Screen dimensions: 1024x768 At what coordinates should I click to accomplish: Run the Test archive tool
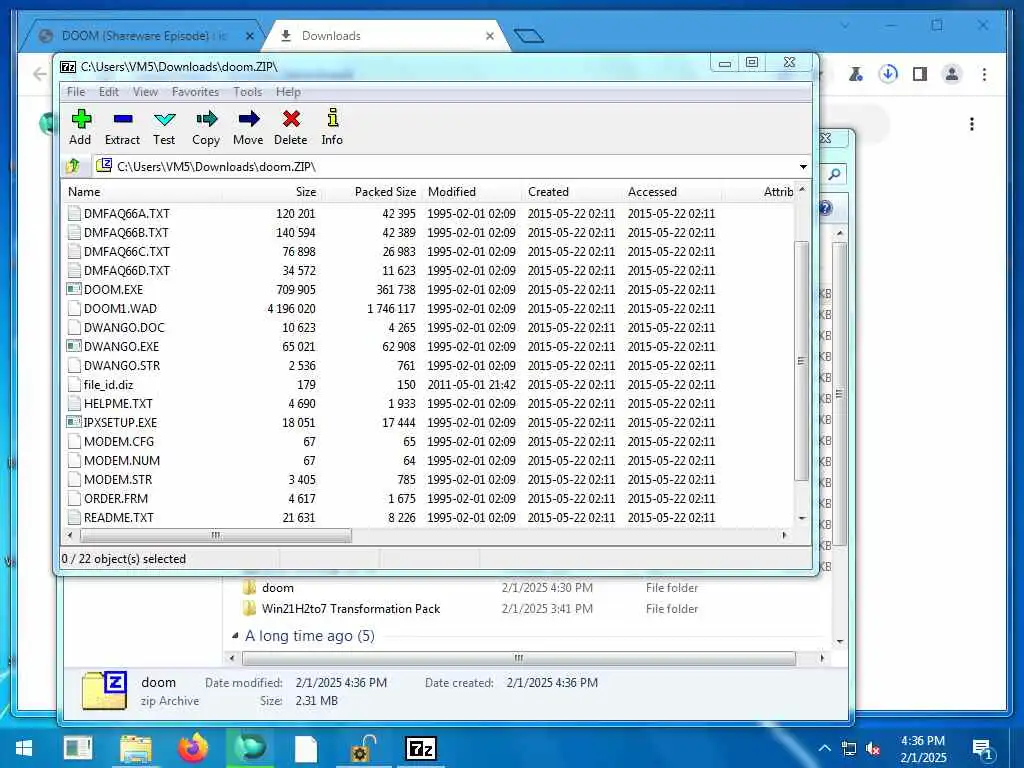click(x=164, y=119)
